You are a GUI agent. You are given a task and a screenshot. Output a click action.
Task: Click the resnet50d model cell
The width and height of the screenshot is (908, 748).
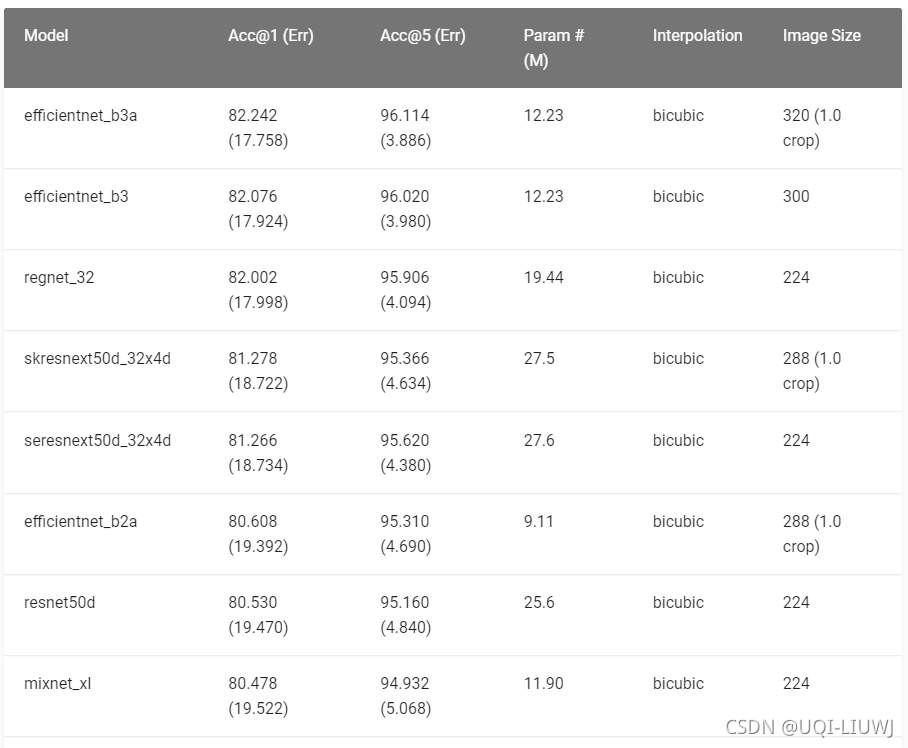(59, 602)
